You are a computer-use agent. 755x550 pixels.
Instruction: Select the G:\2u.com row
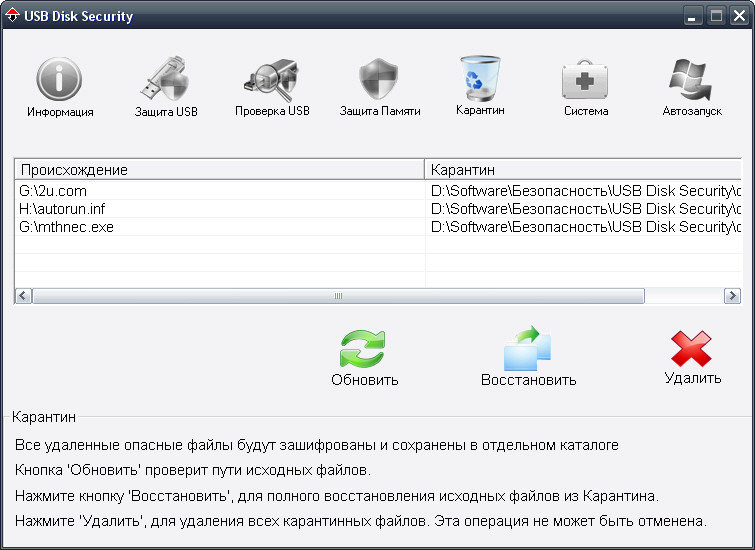click(x=378, y=191)
